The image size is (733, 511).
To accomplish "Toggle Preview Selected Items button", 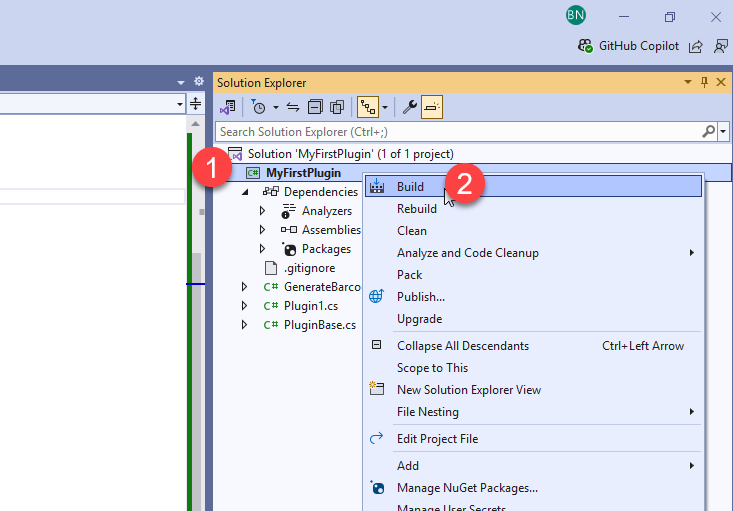I will [x=431, y=108].
